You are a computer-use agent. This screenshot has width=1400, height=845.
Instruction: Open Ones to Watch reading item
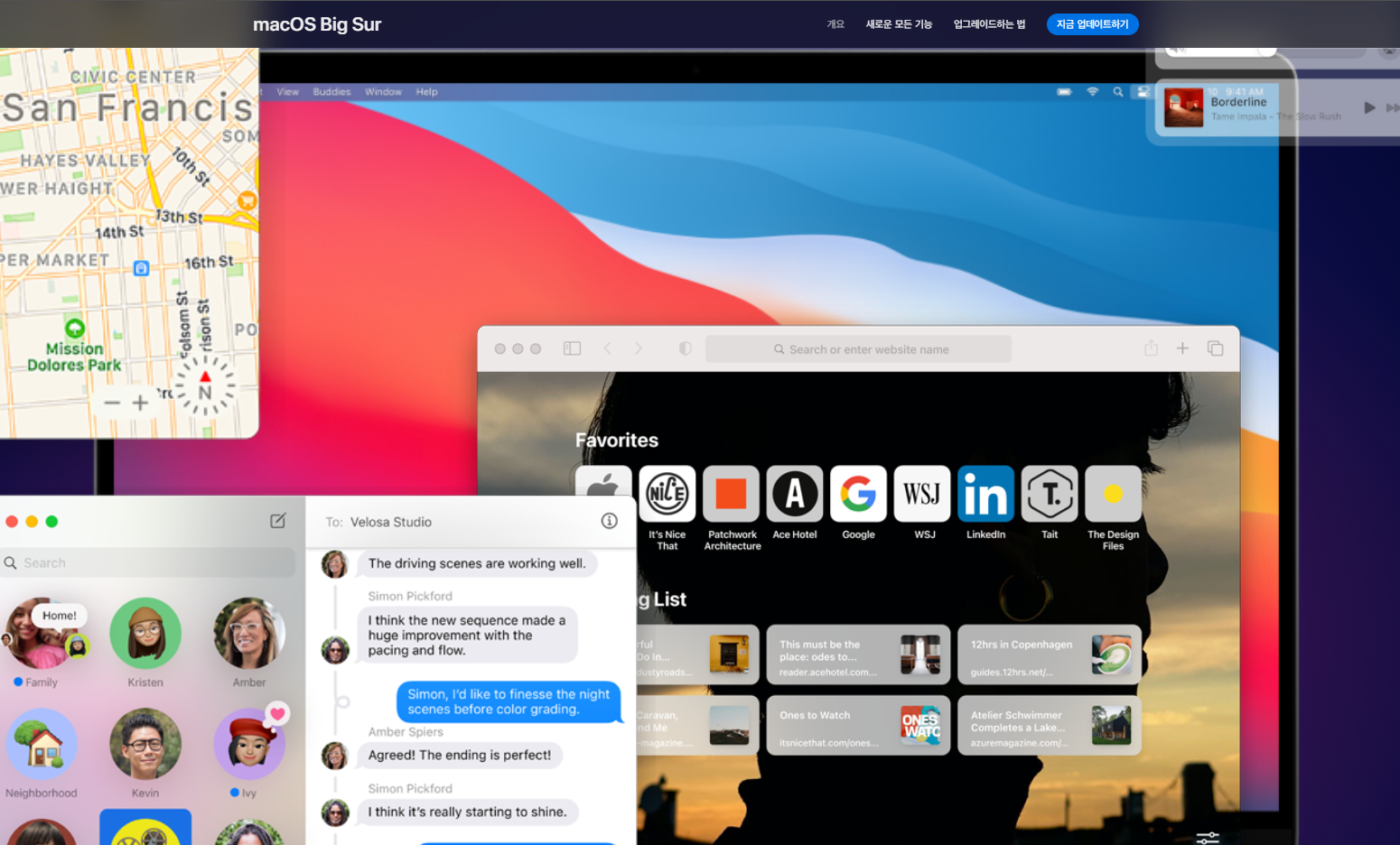[x=858, y=725]
